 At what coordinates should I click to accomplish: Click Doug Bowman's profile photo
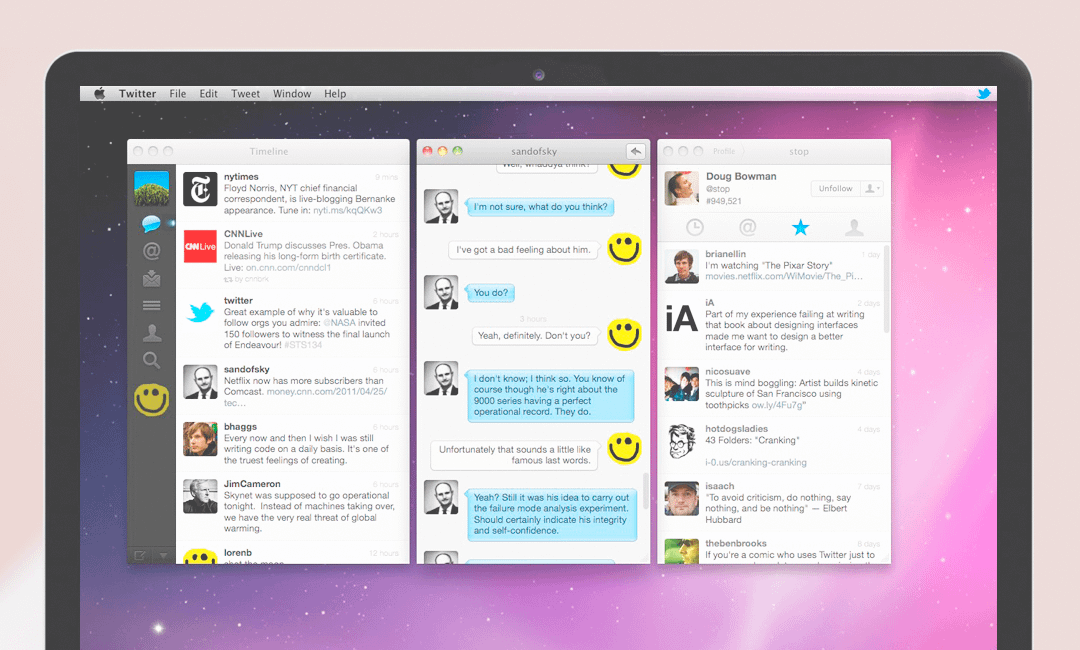point(682,189)
